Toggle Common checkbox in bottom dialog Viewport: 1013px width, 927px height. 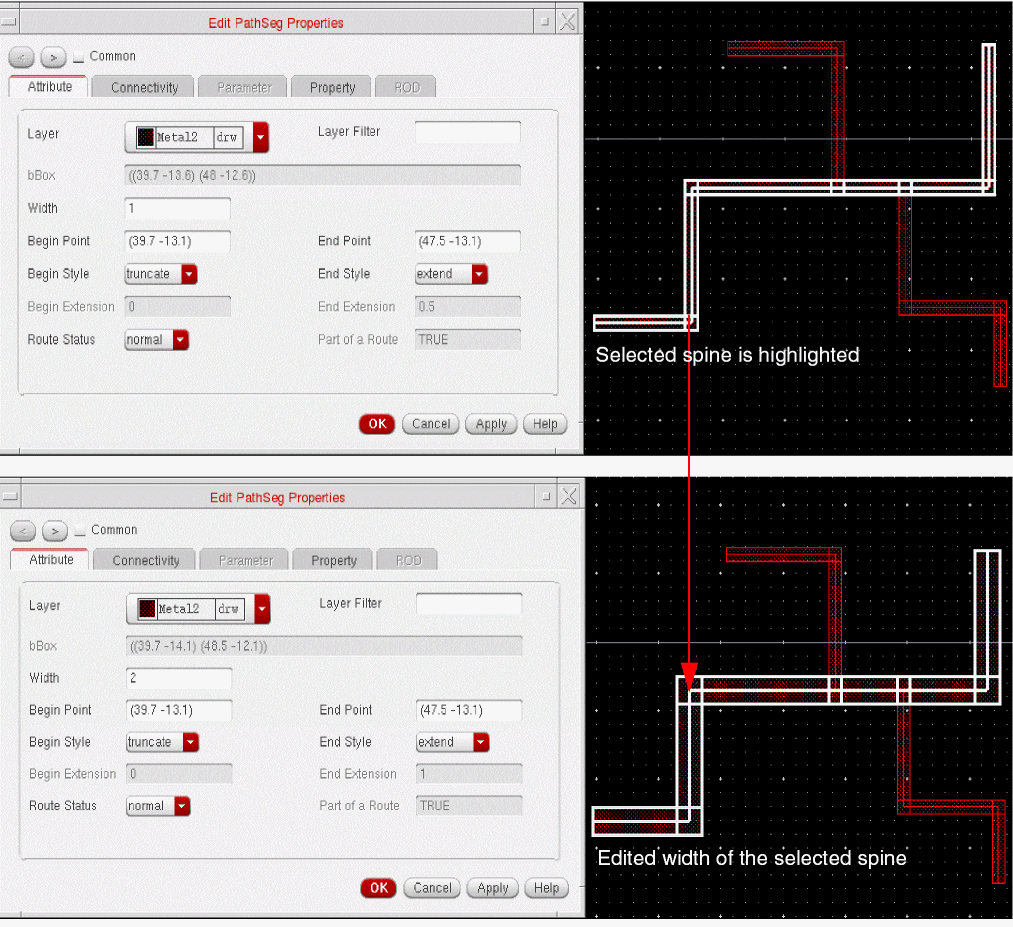pyautogui.click(x=79, y=531)
